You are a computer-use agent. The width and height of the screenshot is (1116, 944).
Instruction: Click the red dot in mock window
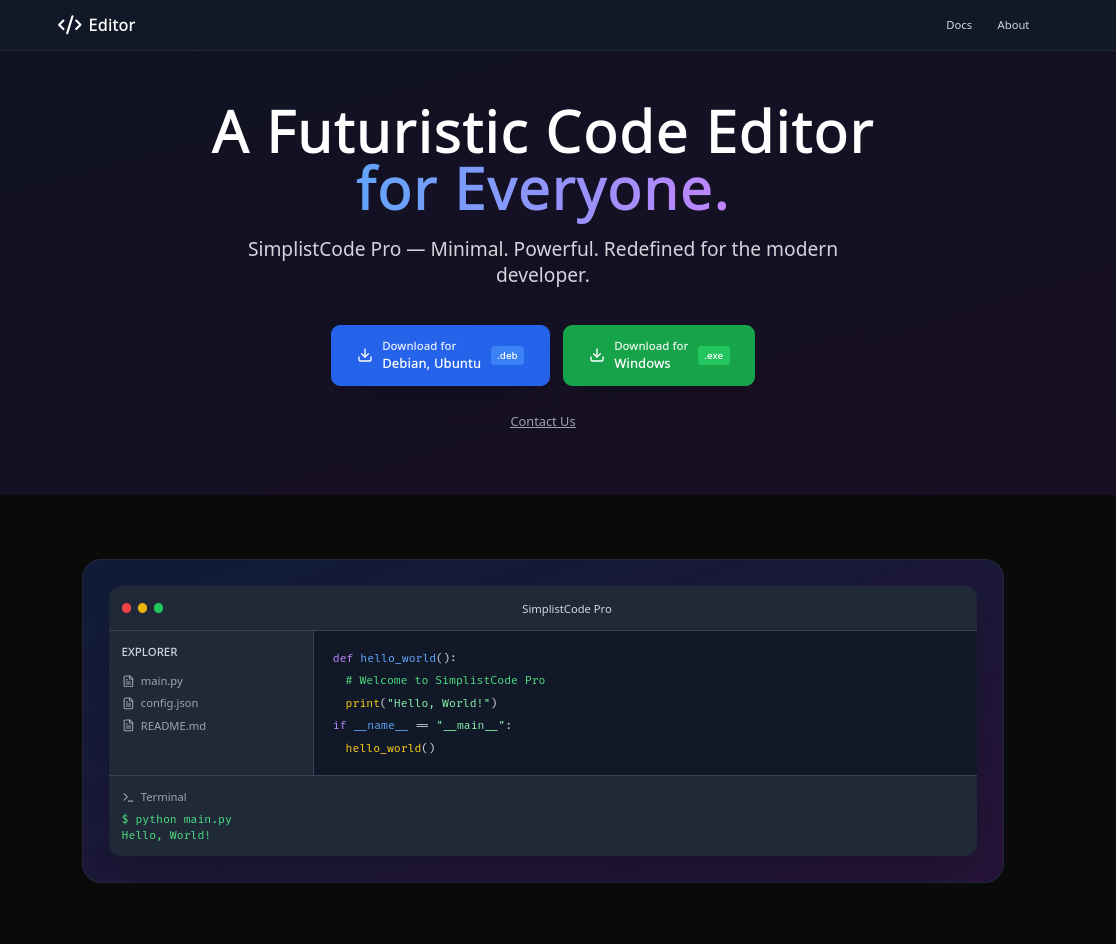pyautogui.click(x=127, y=608)
